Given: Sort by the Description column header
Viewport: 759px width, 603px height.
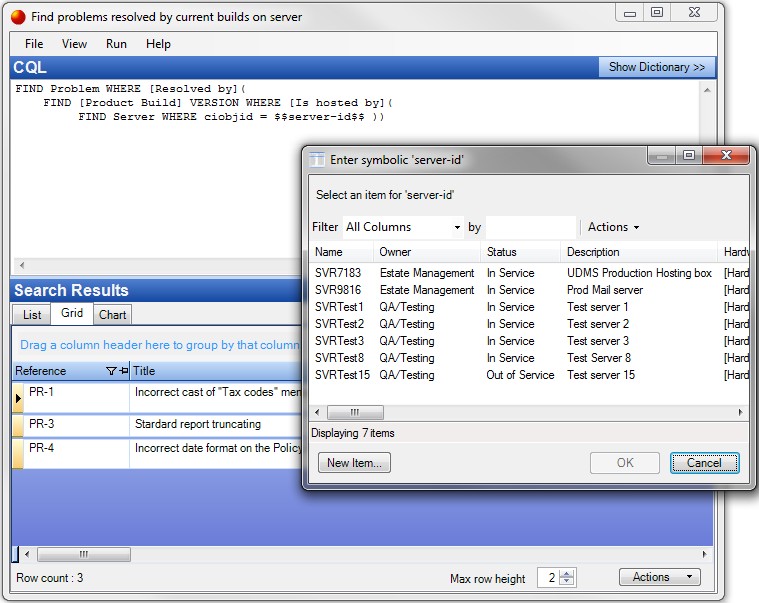Looking at the screenshot, I should 639,252.
